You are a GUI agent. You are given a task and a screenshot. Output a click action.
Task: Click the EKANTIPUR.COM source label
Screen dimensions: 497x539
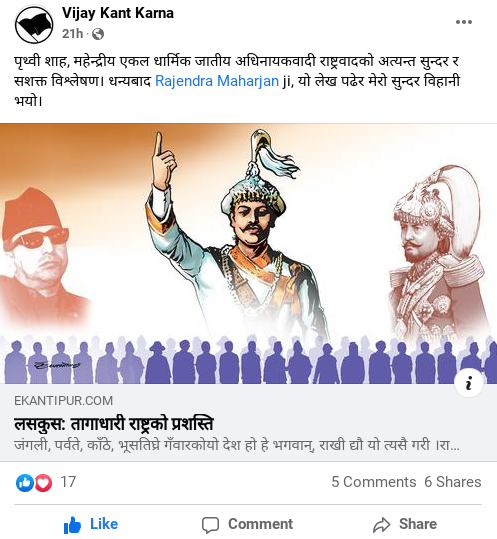[x=64, y=401]
